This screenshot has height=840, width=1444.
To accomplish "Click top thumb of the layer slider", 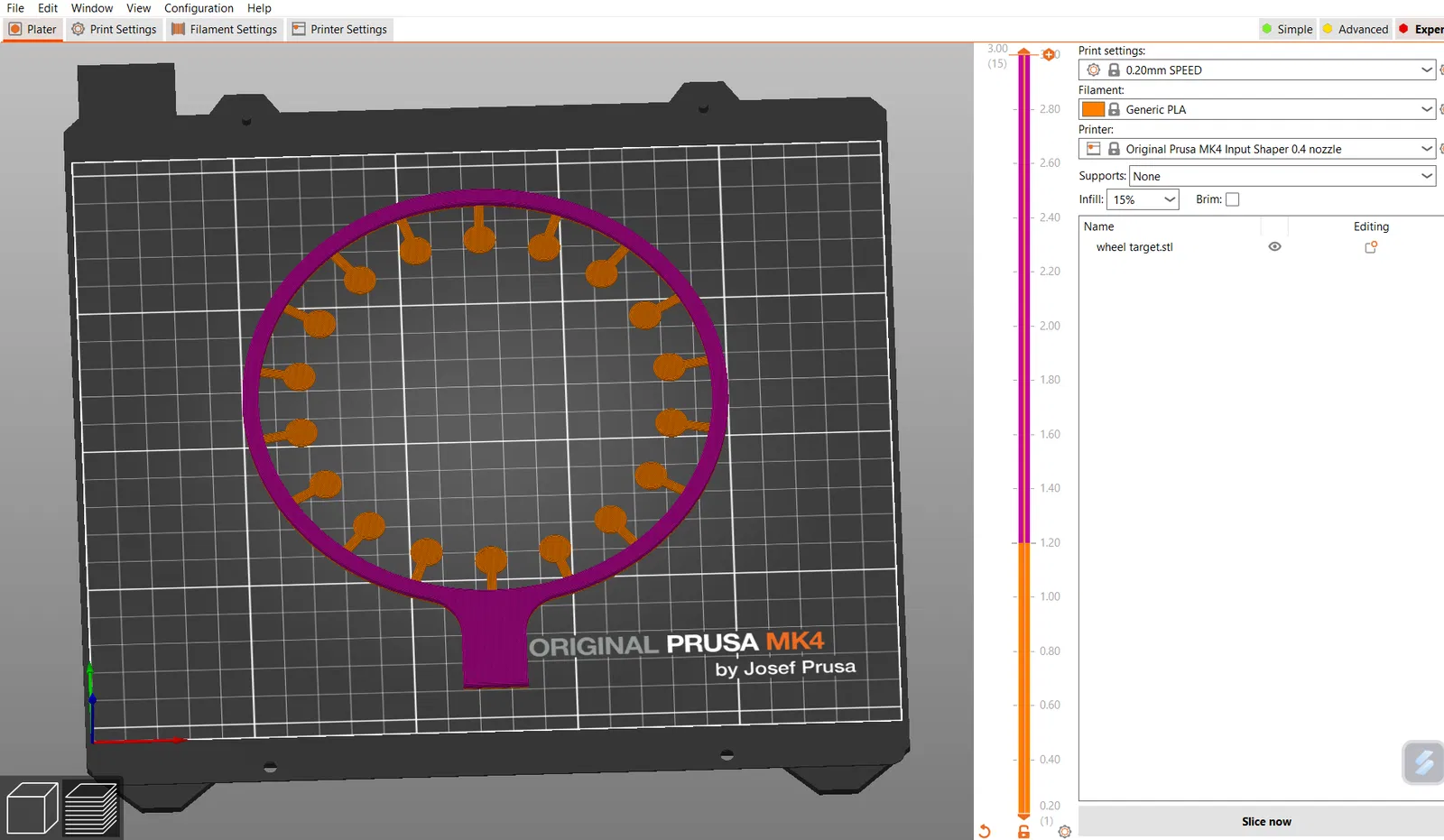I will tap(1024, 52).
